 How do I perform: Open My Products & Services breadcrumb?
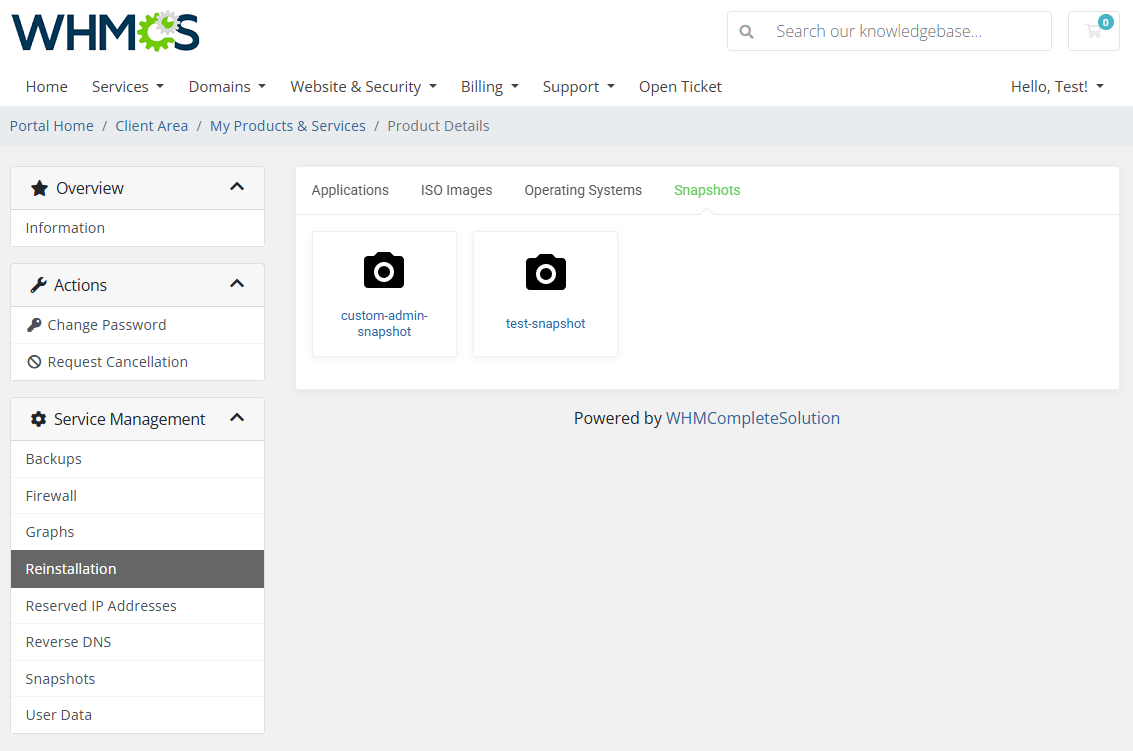click(287, 125)
